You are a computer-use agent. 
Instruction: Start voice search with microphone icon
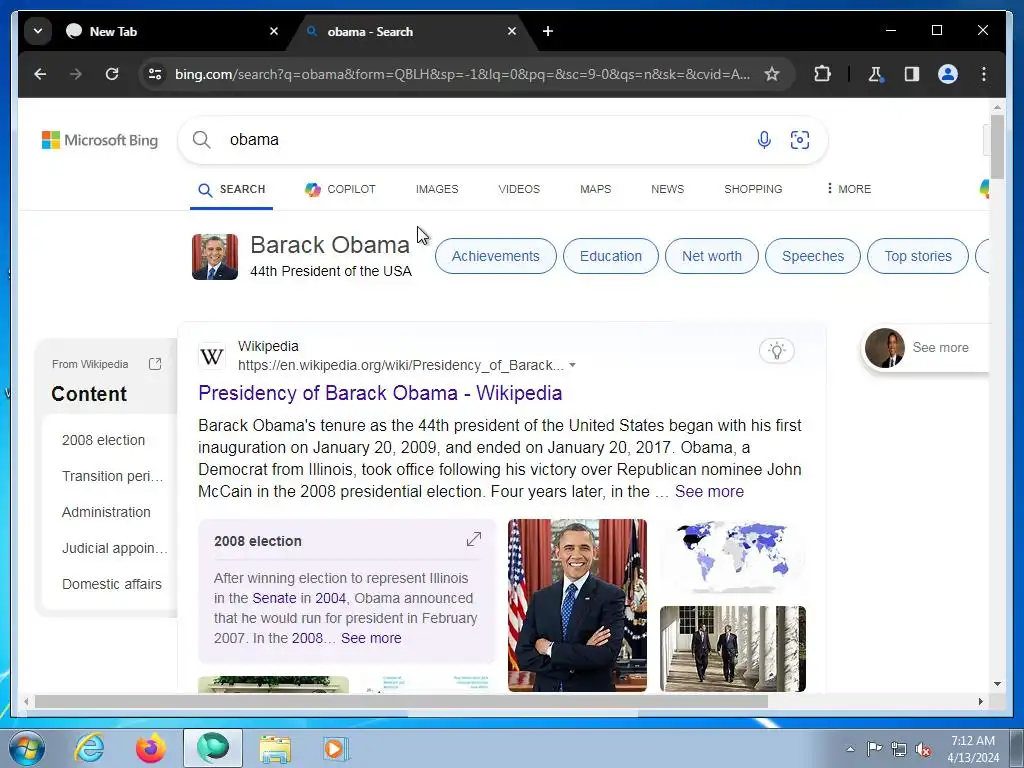tap(764, 140)
